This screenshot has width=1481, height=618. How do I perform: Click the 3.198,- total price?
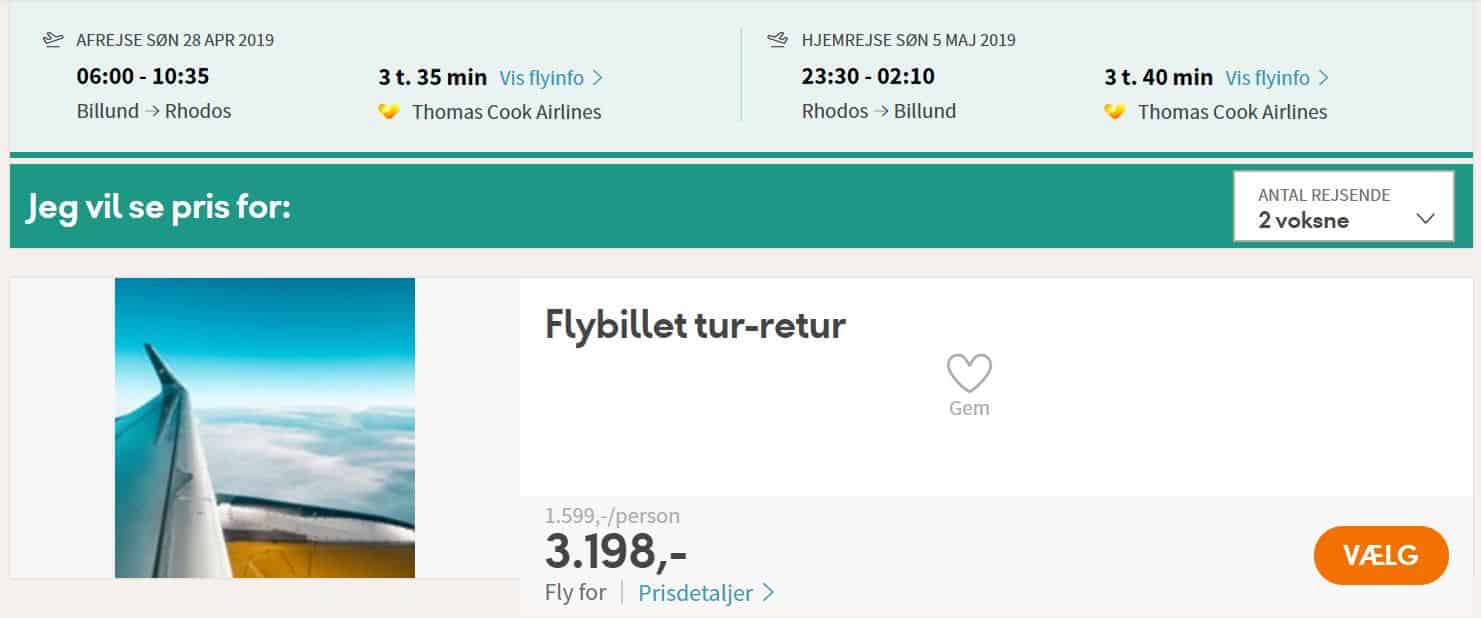pos(616,550)
